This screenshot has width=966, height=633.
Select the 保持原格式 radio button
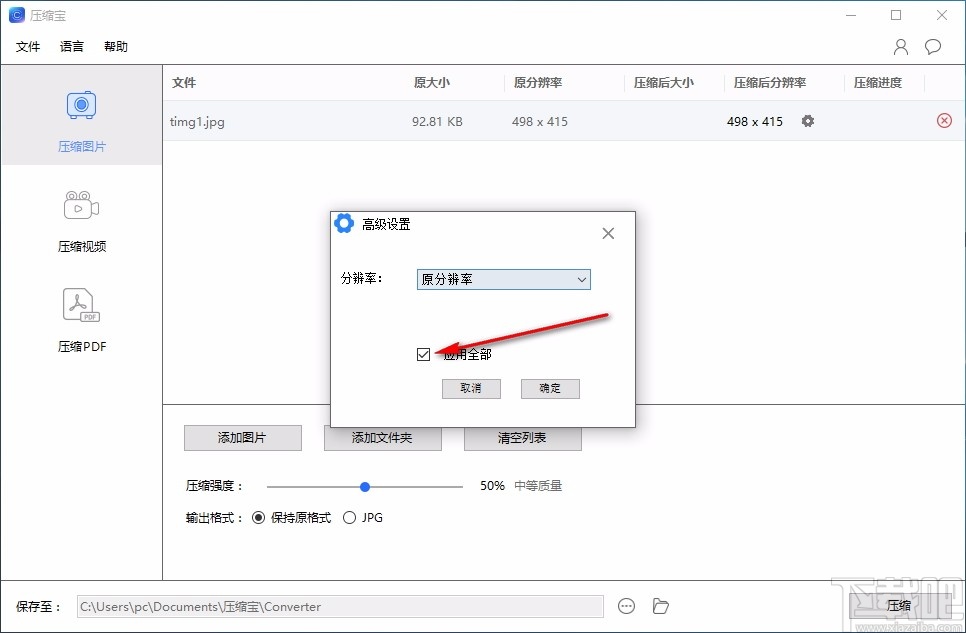(258, 517)
